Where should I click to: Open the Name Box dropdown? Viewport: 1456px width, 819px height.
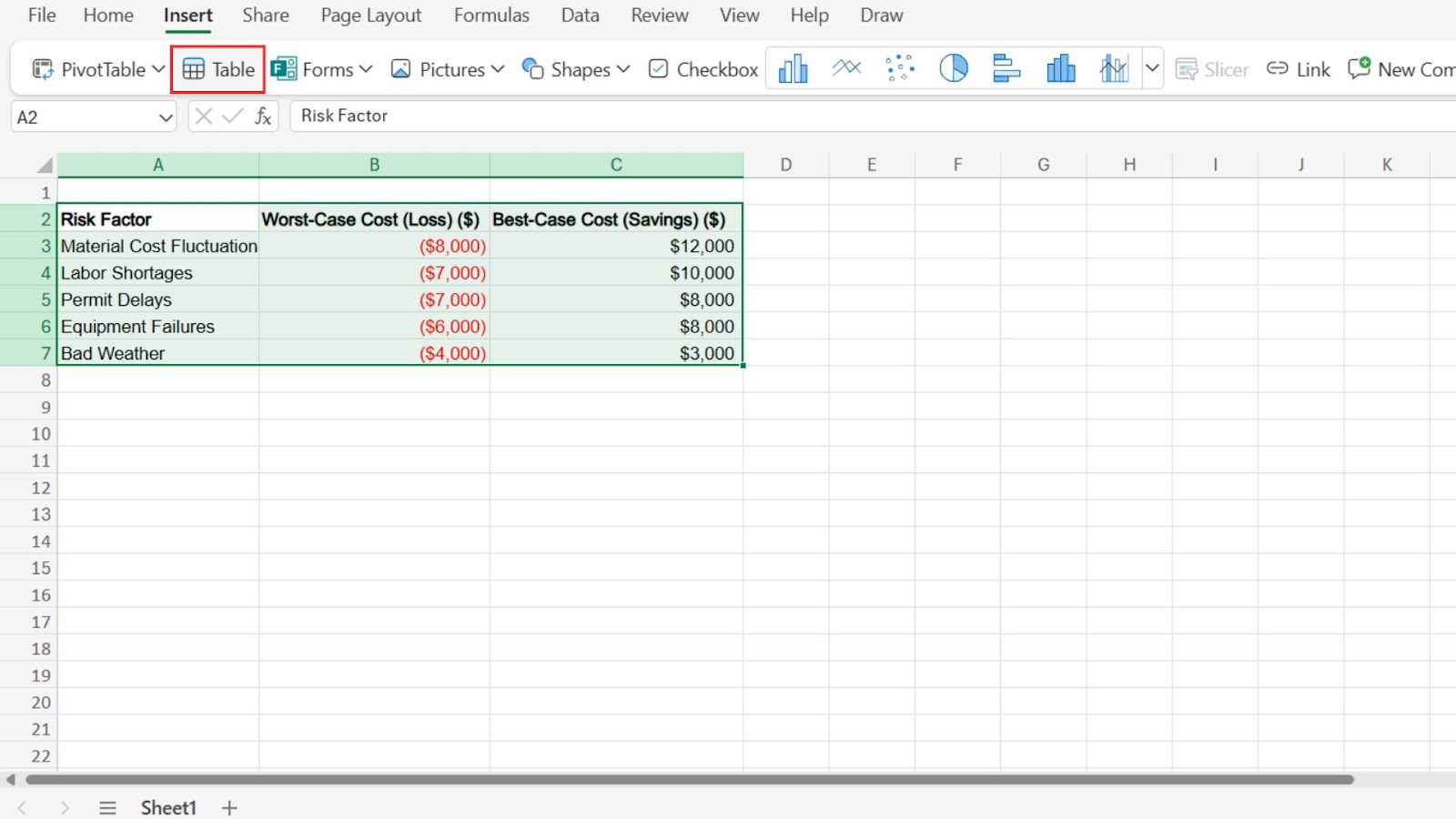point(166,117)
